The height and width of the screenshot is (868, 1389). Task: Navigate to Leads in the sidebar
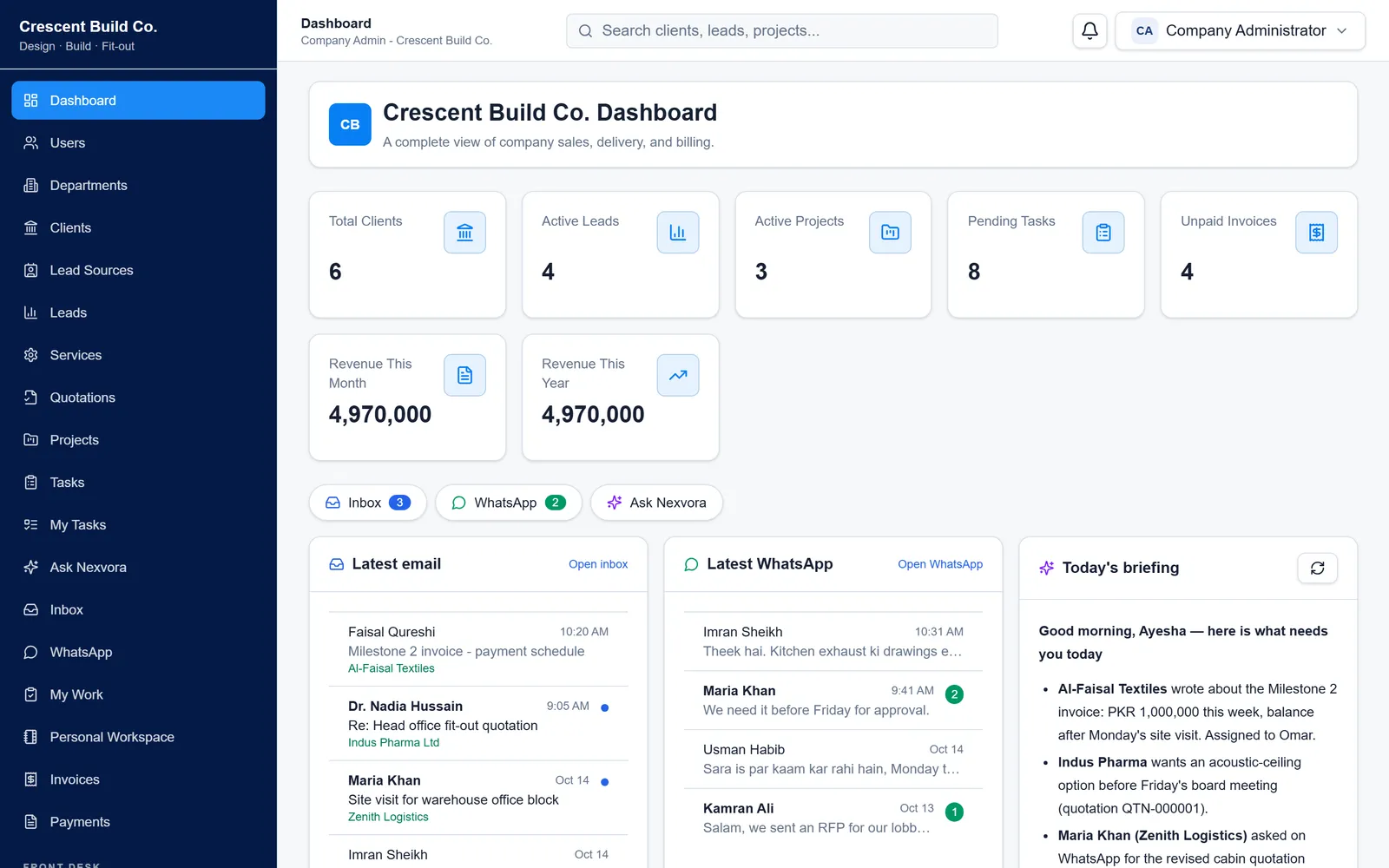point(138,313)
